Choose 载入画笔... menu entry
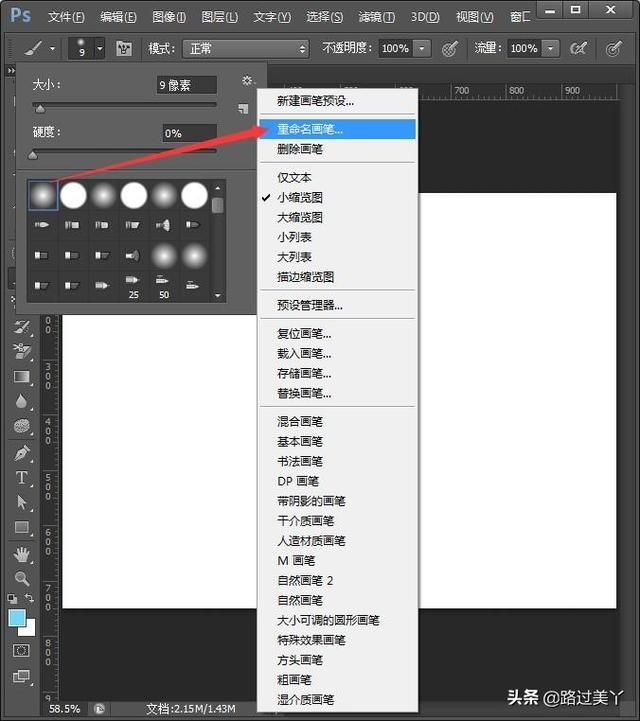640x721 pixels. click(x=337, y=354)
